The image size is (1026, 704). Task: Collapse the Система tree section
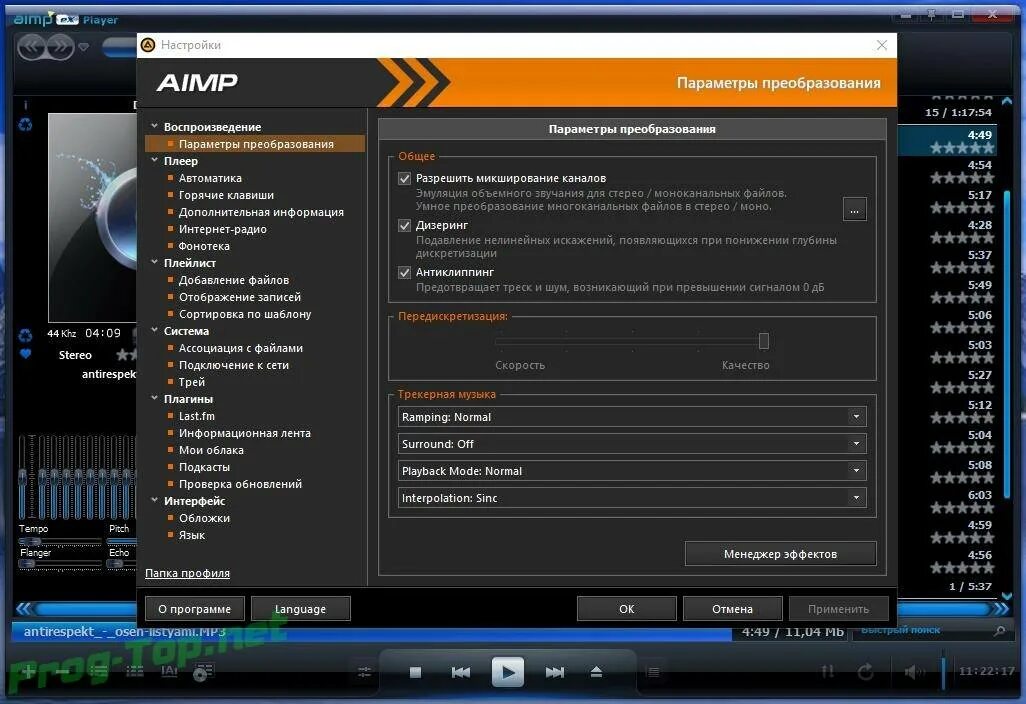point(154,330)
